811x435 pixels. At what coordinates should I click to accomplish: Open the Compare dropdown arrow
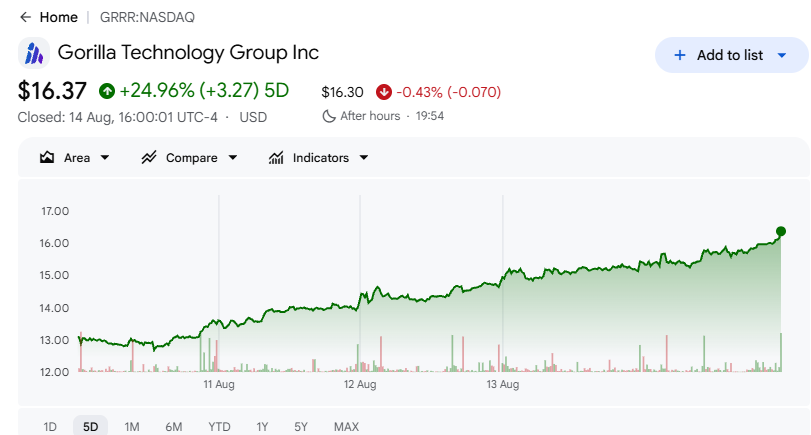click(233, 158)
